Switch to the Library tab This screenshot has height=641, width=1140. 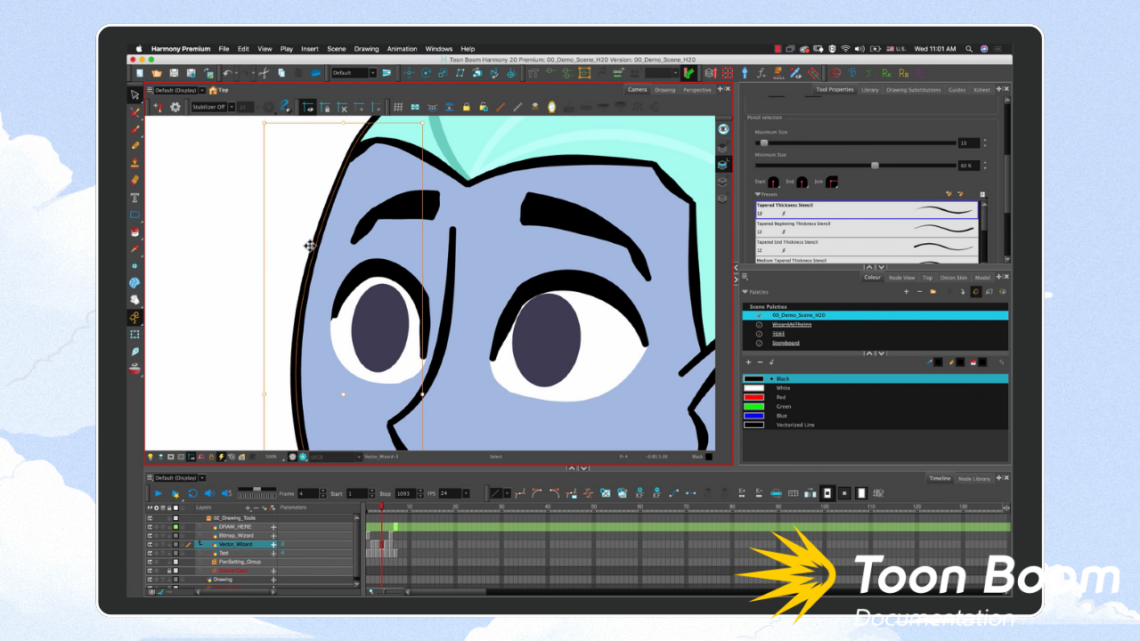point(870,90)
